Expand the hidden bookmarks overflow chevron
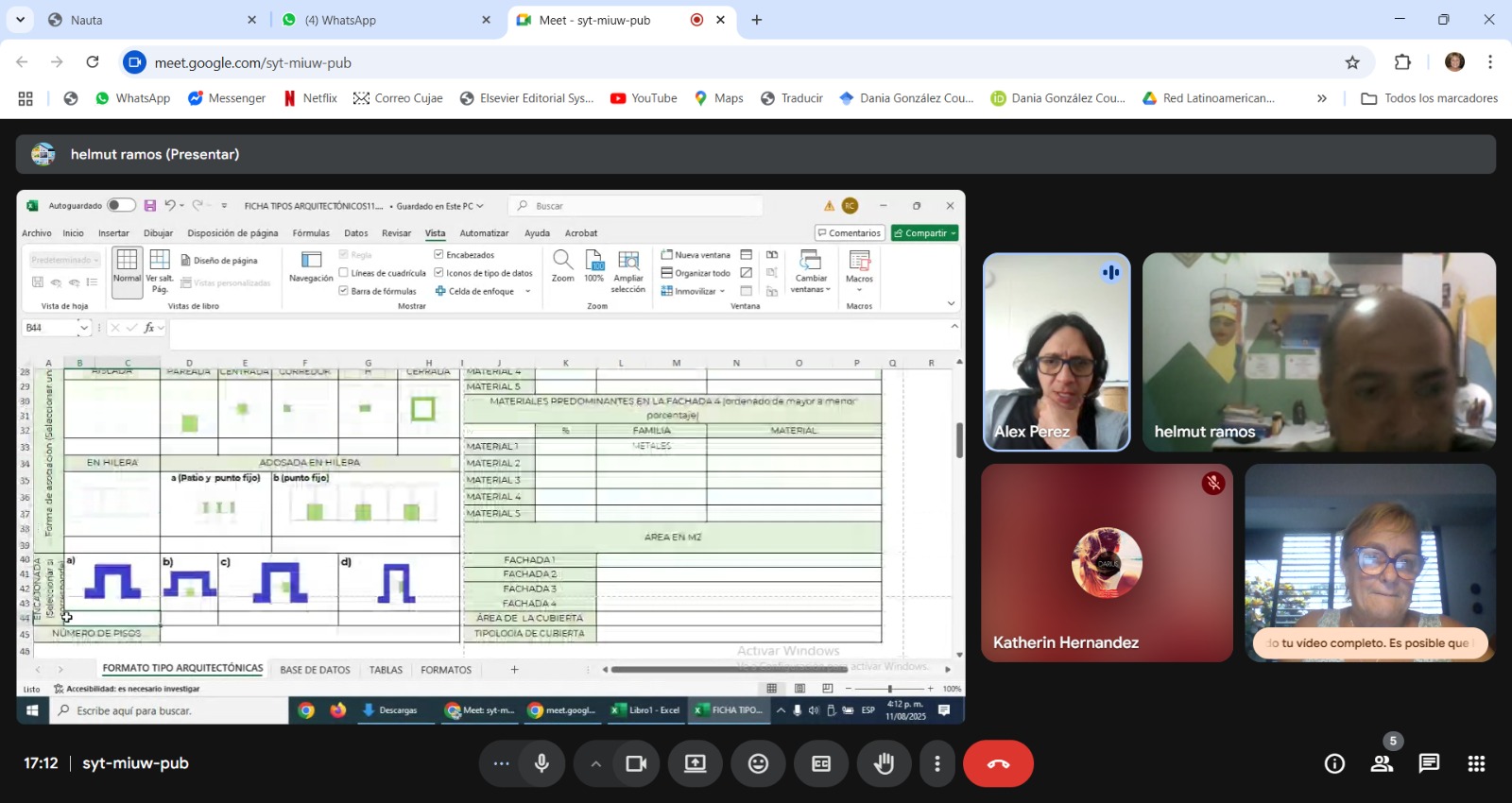 click(1321, 98)
